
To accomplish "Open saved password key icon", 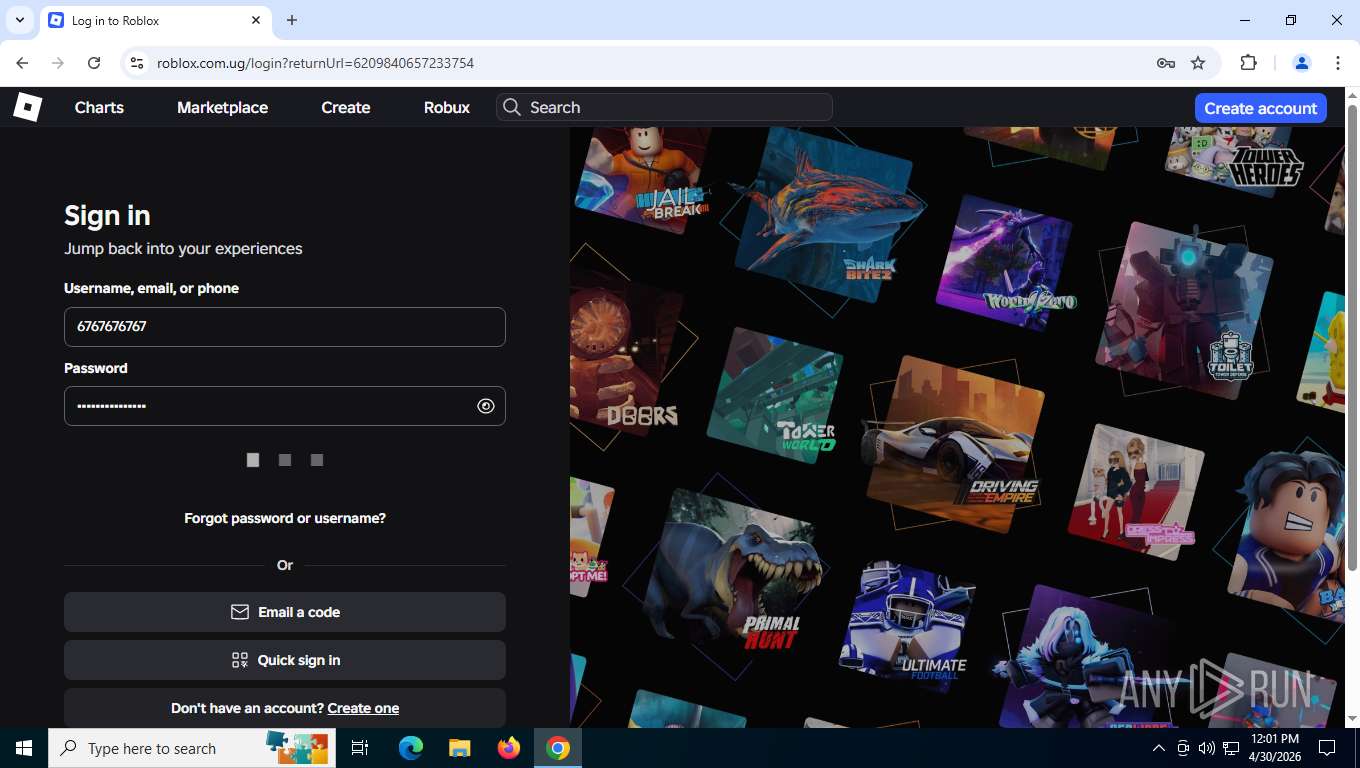I will pyautogui.click(x=1166, y=63).
